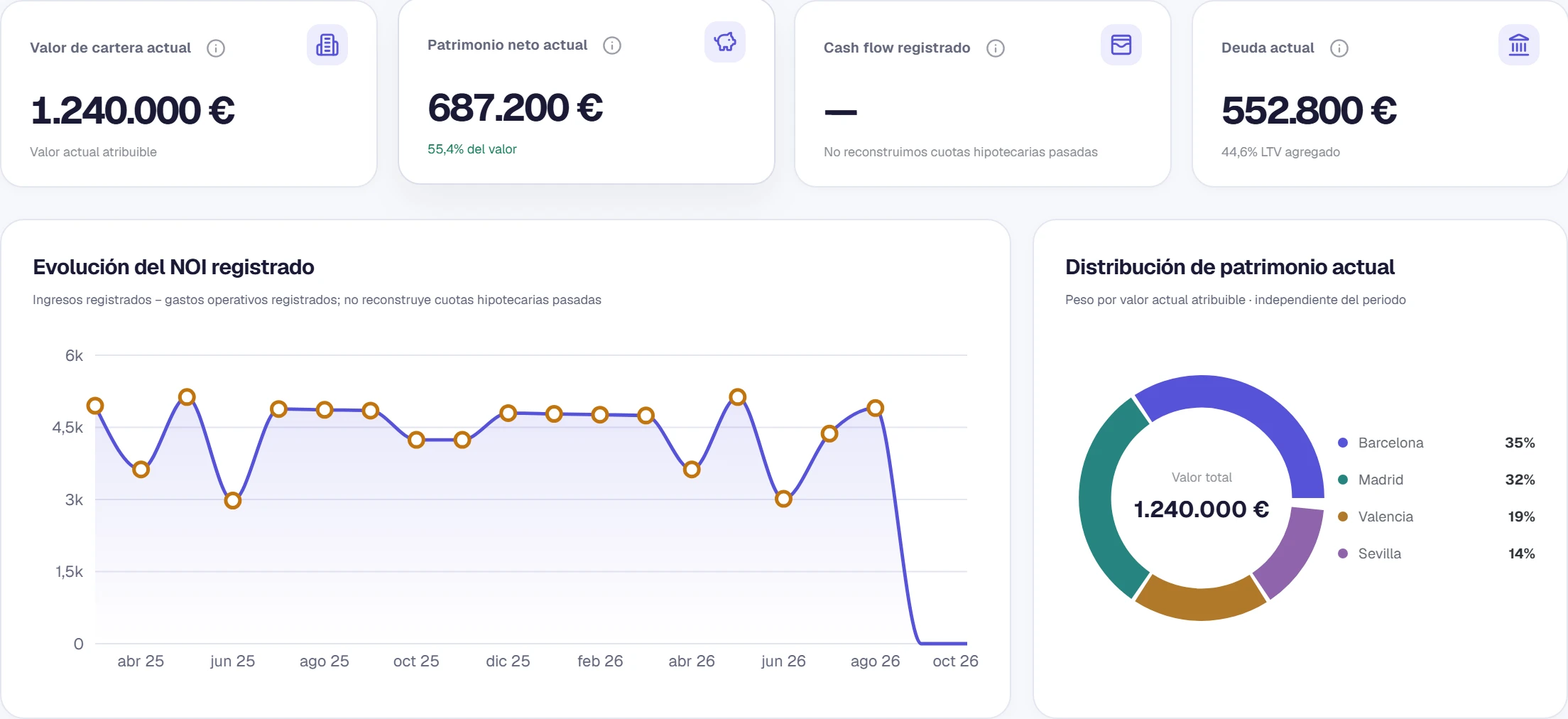Image resolution: width=1568 pixels, height=719 pixels.
Task: Click the info icon beside Valor de cartera actual
Action: (216, 48)
